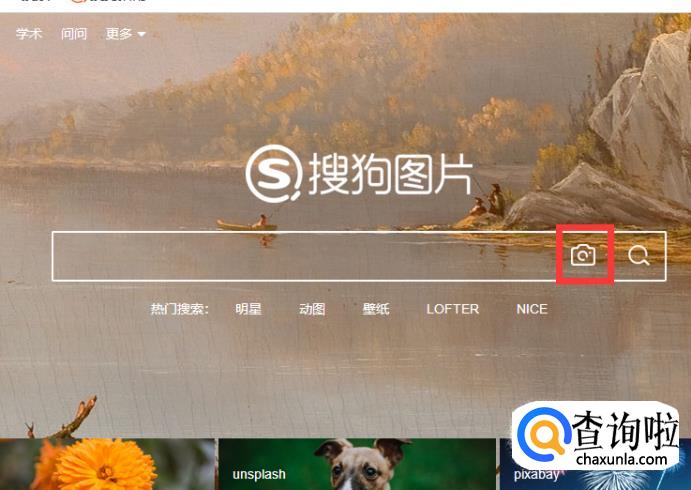This screenshot has width=691, height=490.
Task: Open the 更多 menu
Action: point(119,34)
